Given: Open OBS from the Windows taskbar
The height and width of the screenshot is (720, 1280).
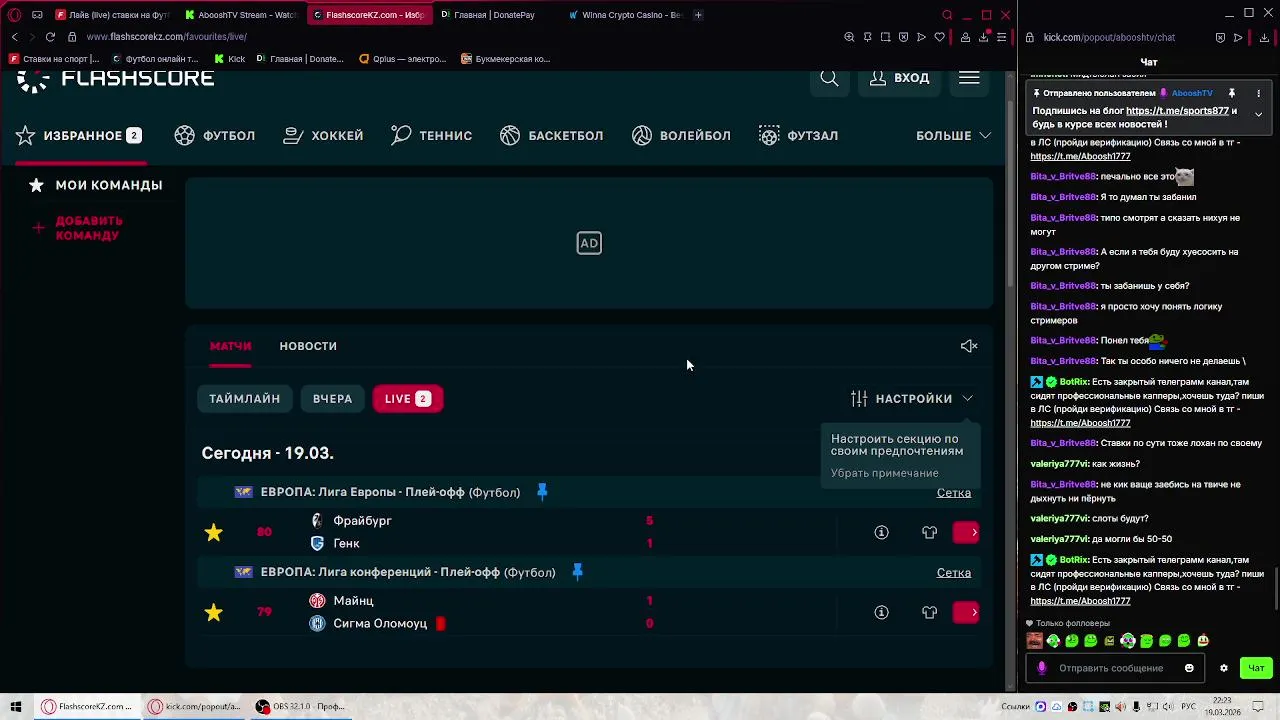Looking at the screenshot, I should click(x=300, y=707).
